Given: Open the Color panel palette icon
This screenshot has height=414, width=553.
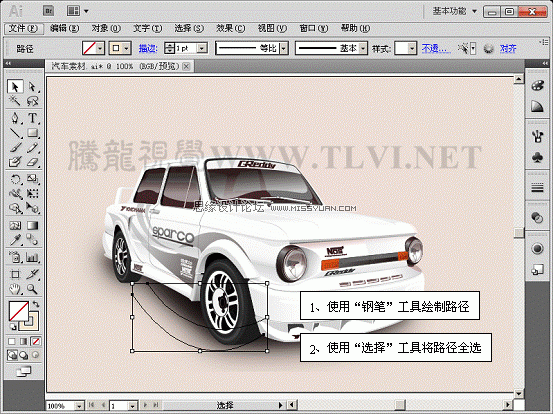Looking at the screenshot, I should [537, 86].
